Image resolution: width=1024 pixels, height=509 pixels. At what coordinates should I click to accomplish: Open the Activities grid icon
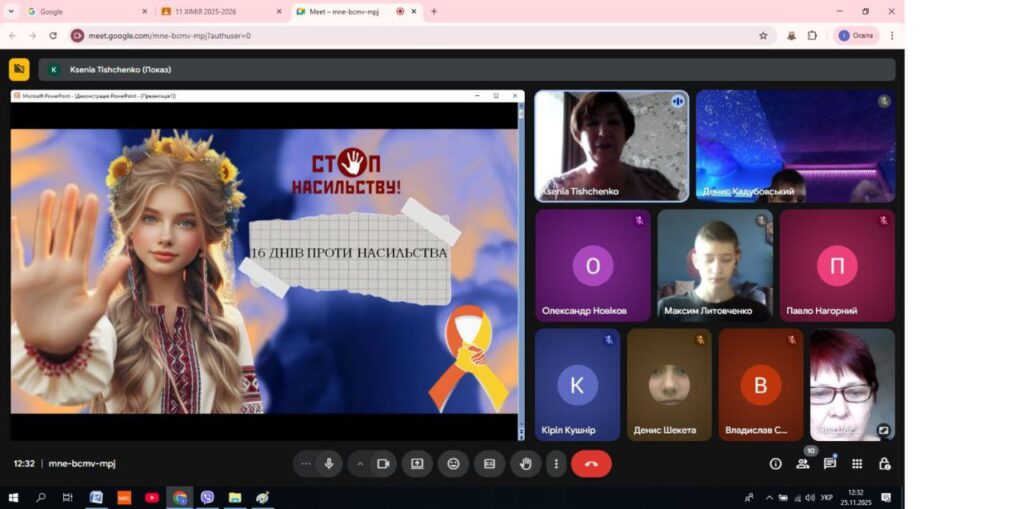pyautogui.click(x=857, y=464)
